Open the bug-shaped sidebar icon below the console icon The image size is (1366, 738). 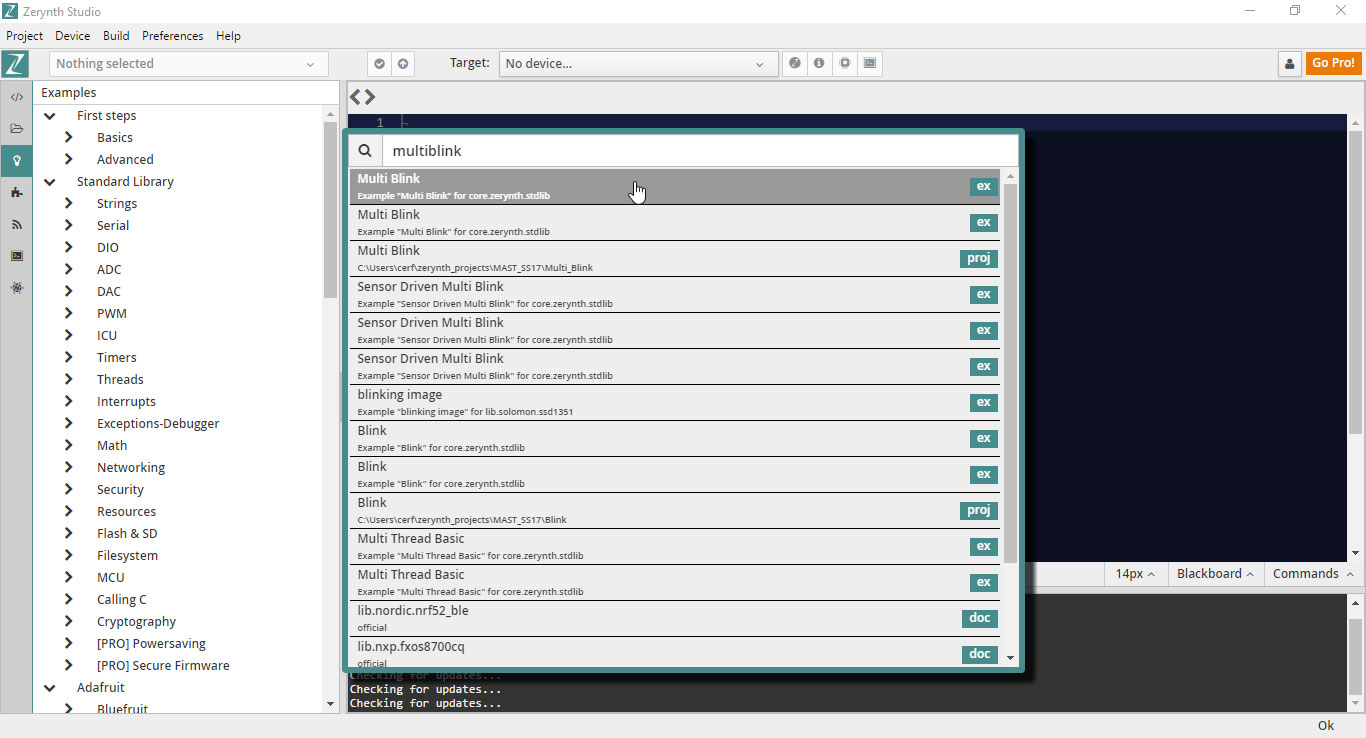click(16, 288)
